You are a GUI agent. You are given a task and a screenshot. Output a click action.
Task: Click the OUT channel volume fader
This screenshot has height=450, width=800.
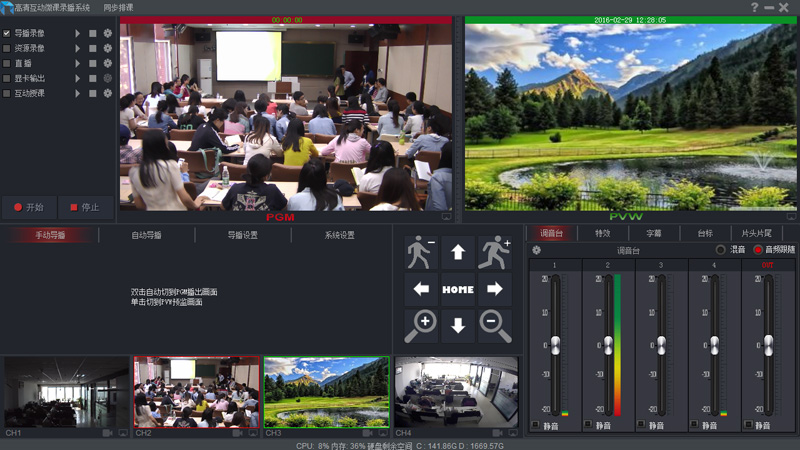tap(768, 342)
